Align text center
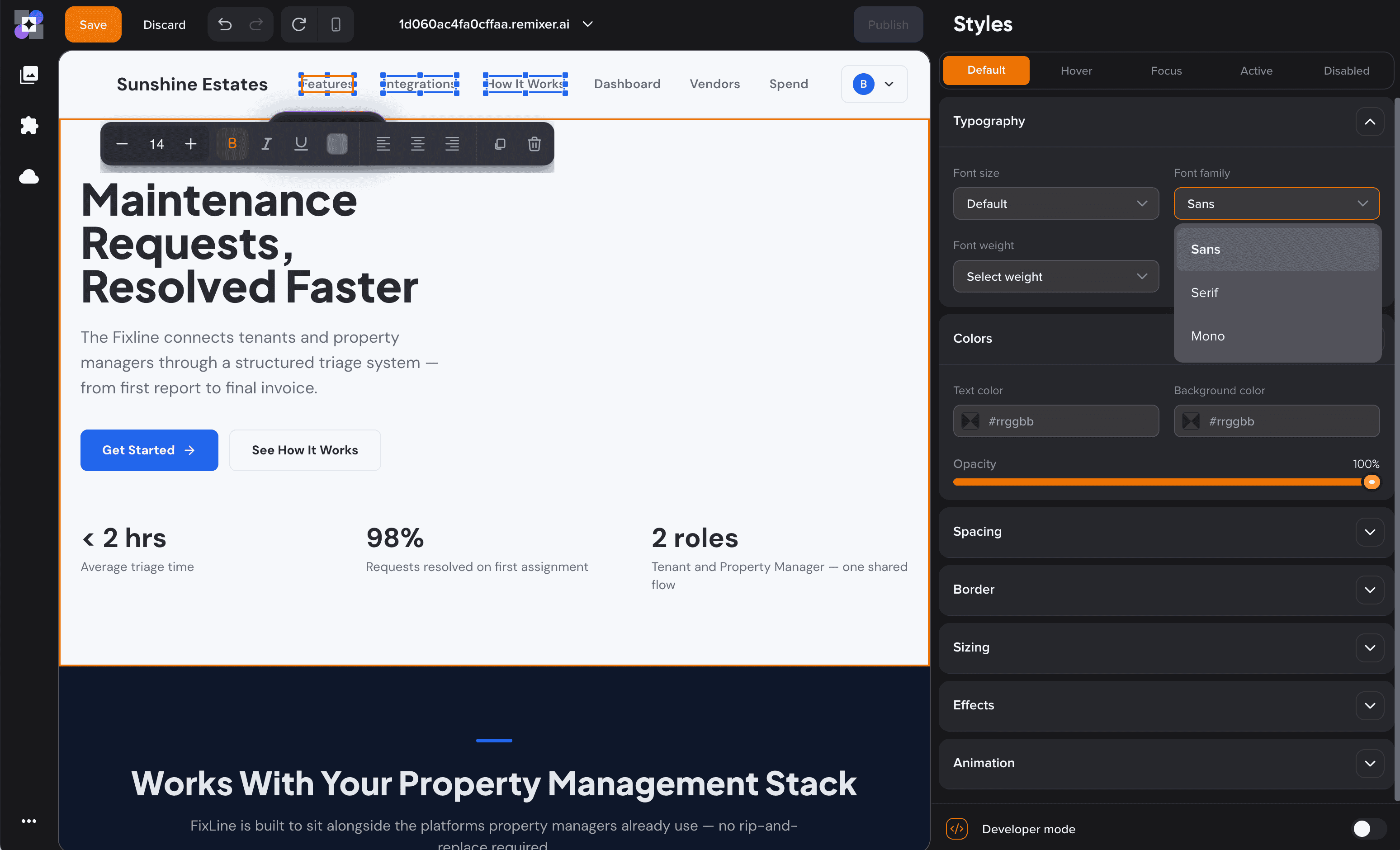This screenshot has width=1400, height=850. pyautogui.click(x=418, y=144)
